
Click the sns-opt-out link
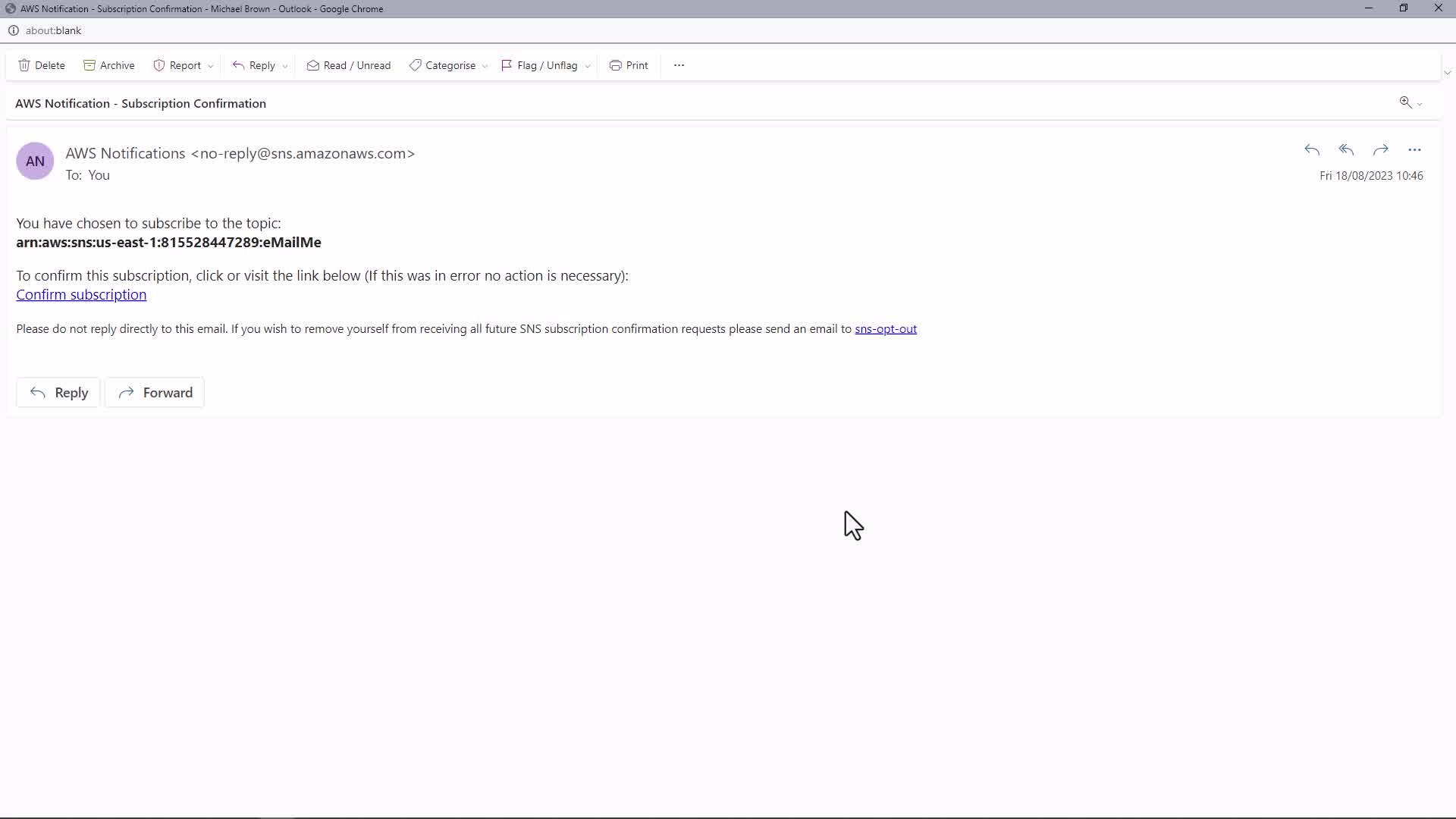click(885, 328)
